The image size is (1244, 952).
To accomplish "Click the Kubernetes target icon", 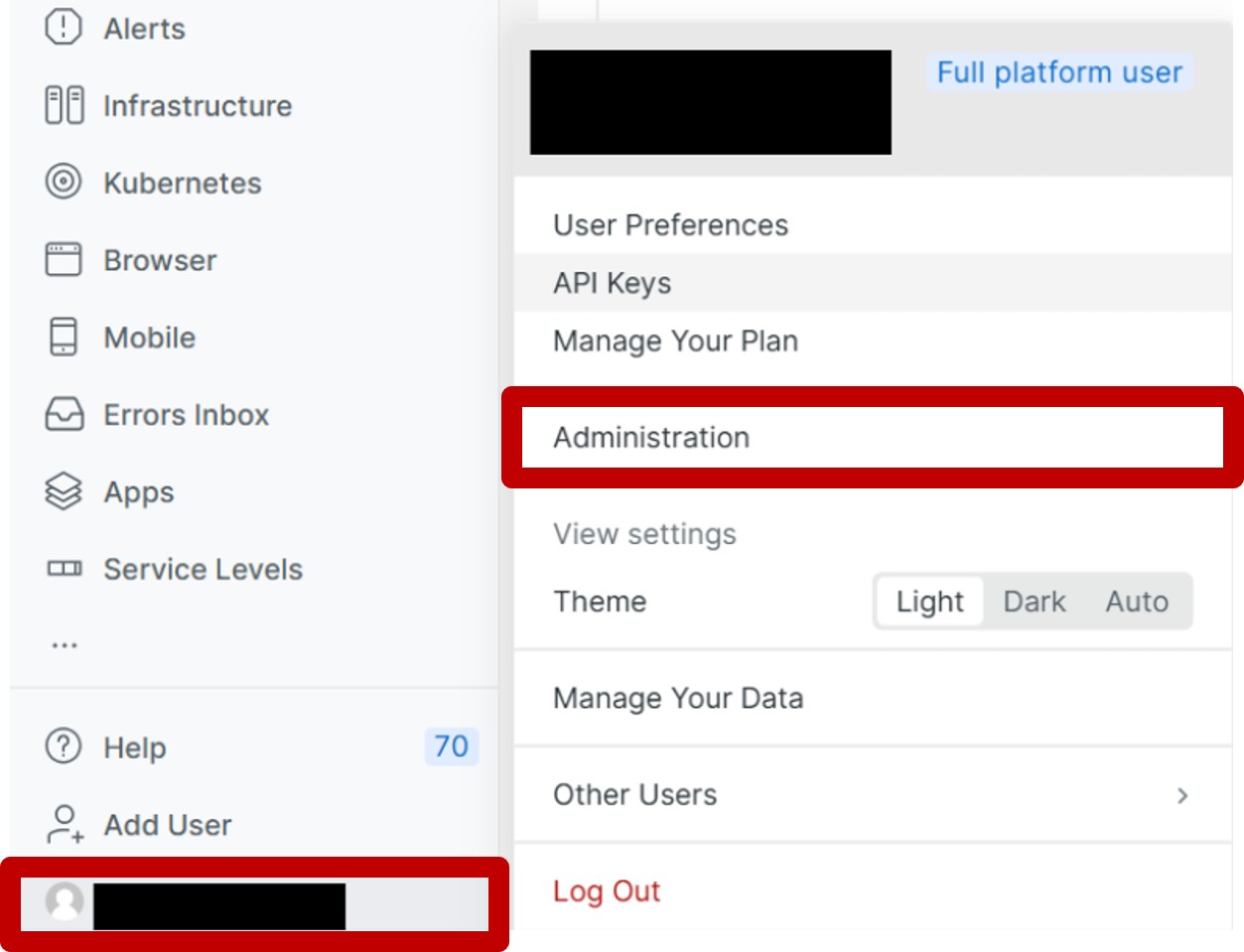I will click(64, 182).
